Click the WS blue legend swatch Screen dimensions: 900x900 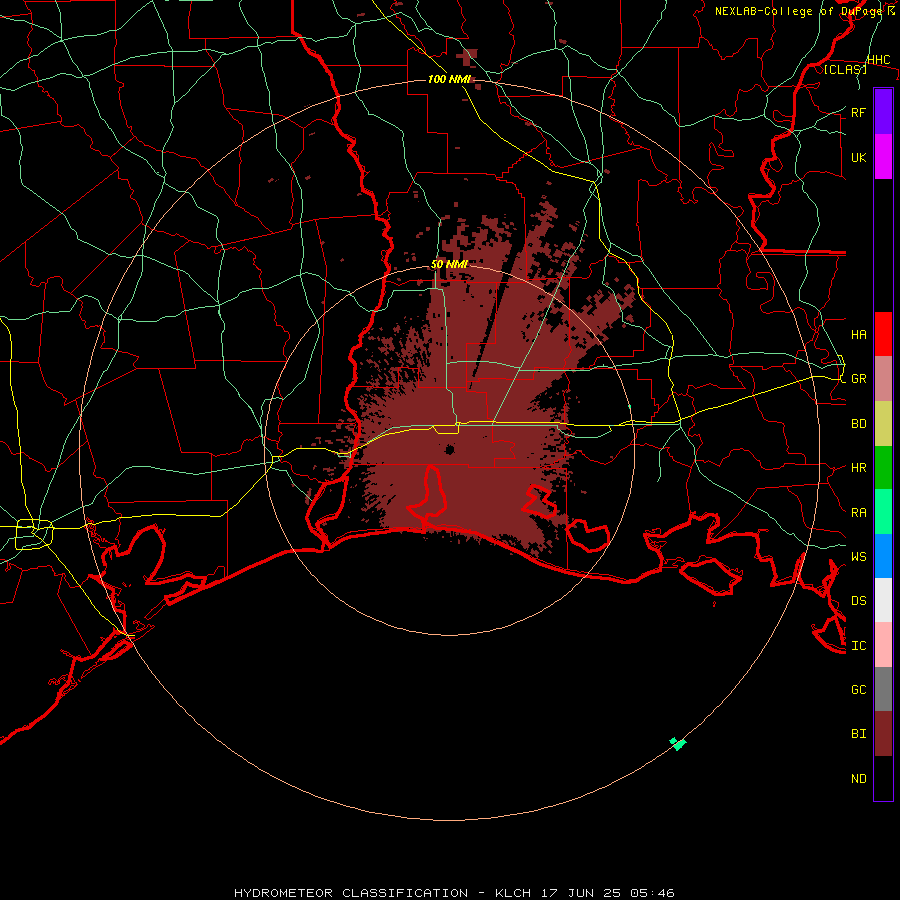883,556
